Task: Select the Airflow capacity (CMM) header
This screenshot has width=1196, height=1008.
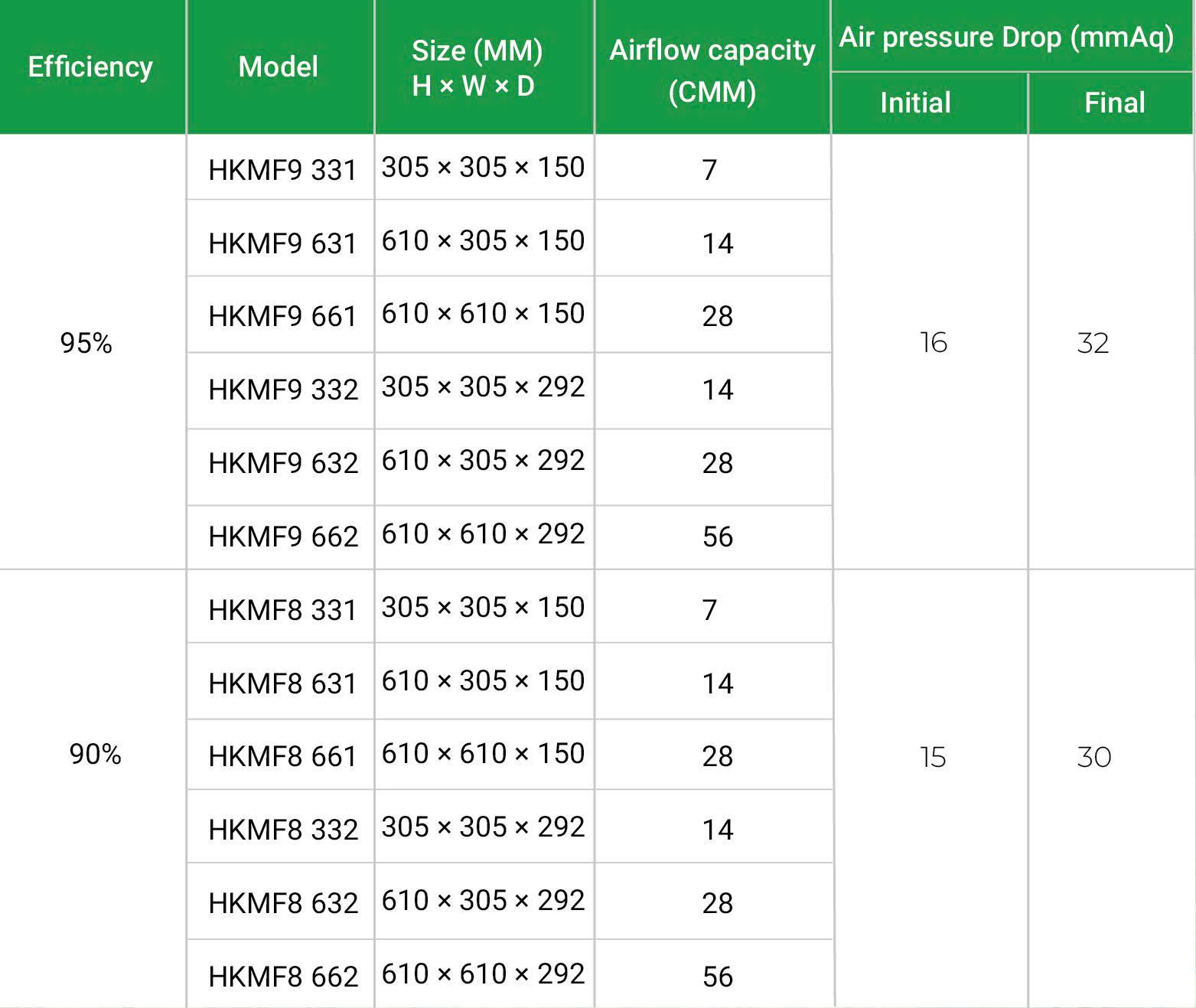Action: [712, 70]
